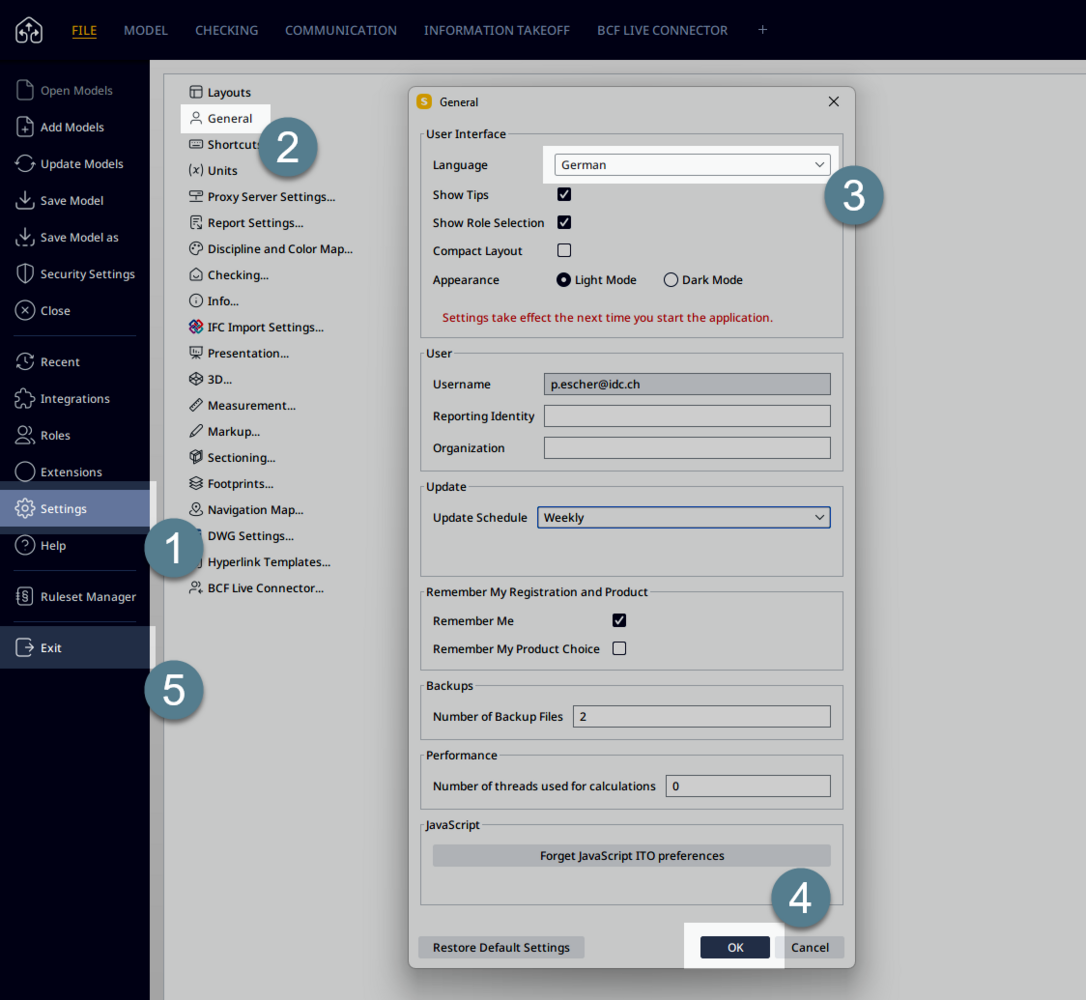This screenshot has width=1086, height=1000.
Task: Uncheck the Show Tips checkbox
Action: click(564, 195)
